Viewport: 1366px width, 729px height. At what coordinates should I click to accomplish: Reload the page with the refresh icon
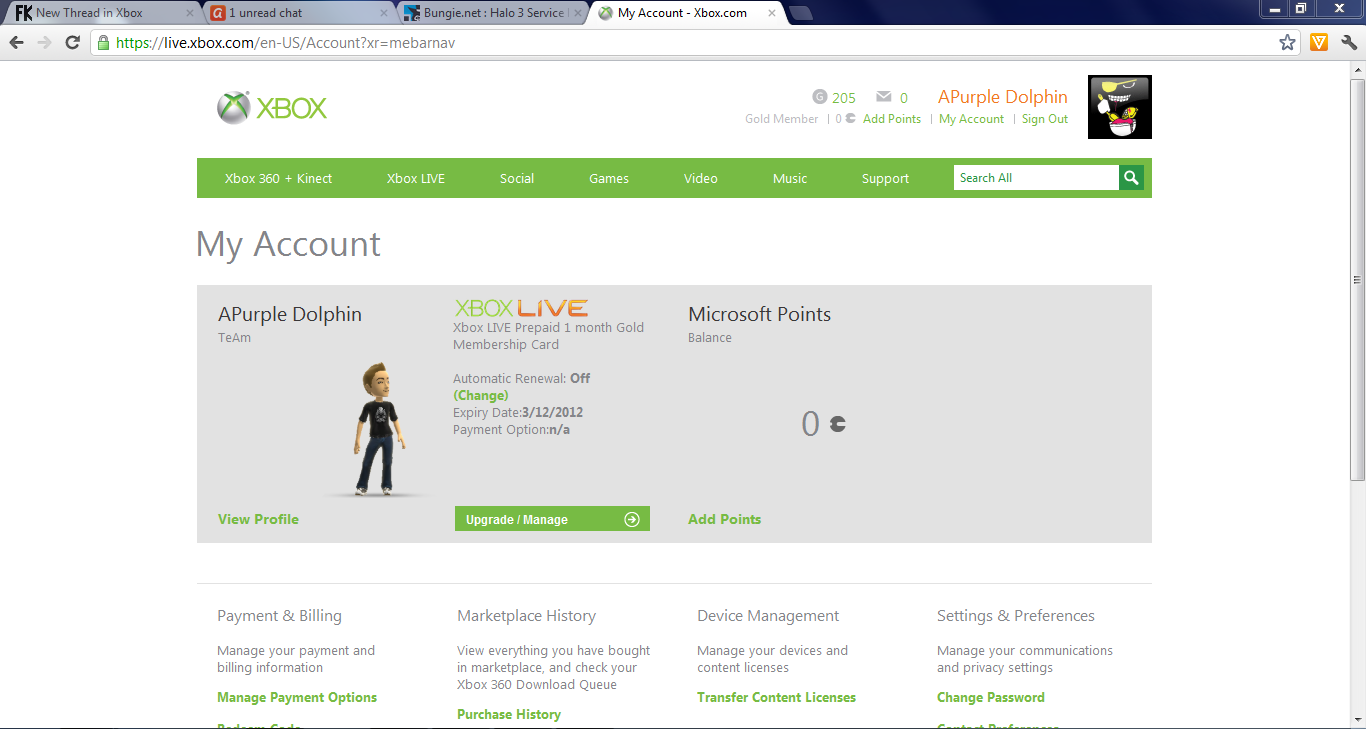click(x=72, y=43)
